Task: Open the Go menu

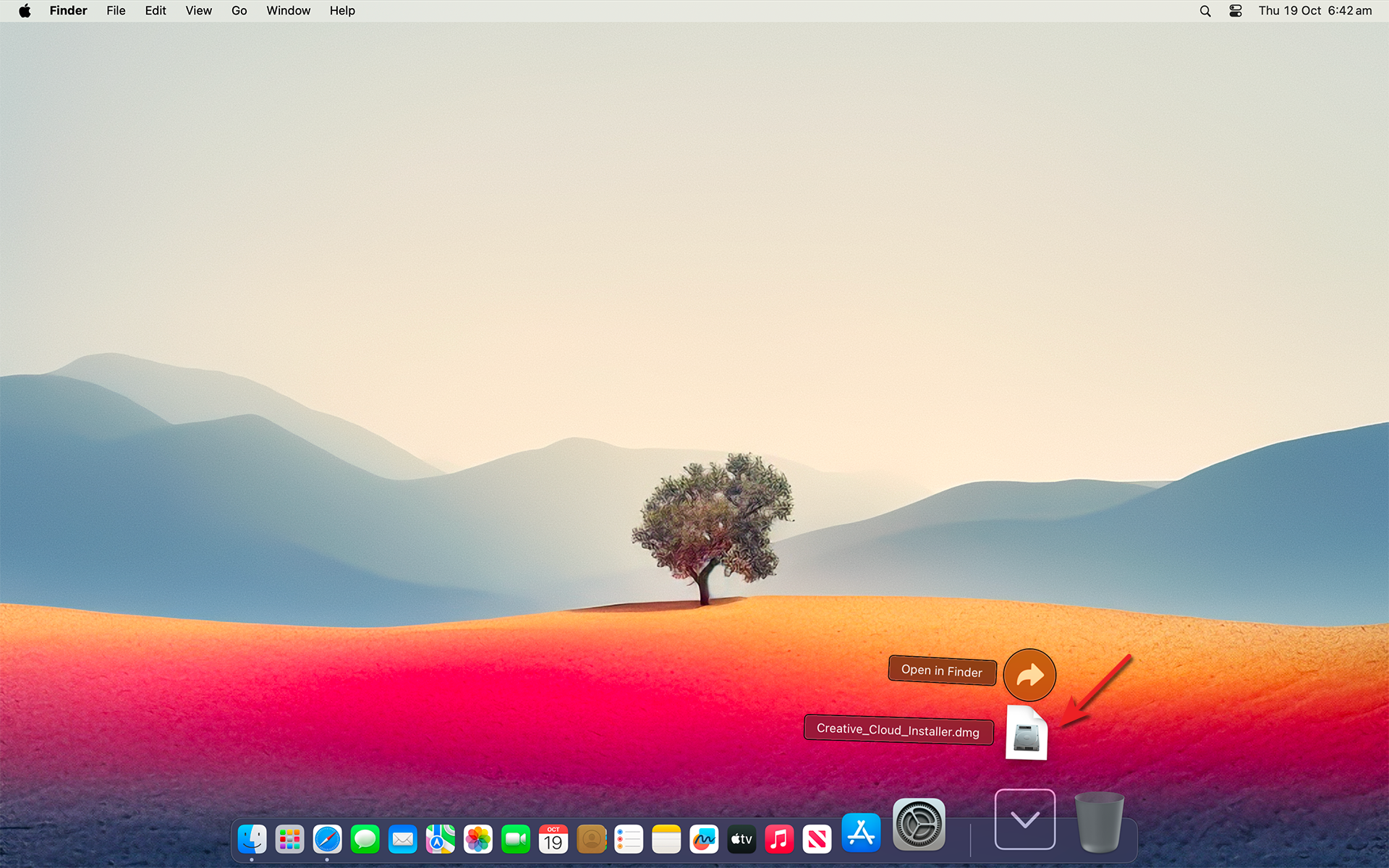Action: point(239,11)
